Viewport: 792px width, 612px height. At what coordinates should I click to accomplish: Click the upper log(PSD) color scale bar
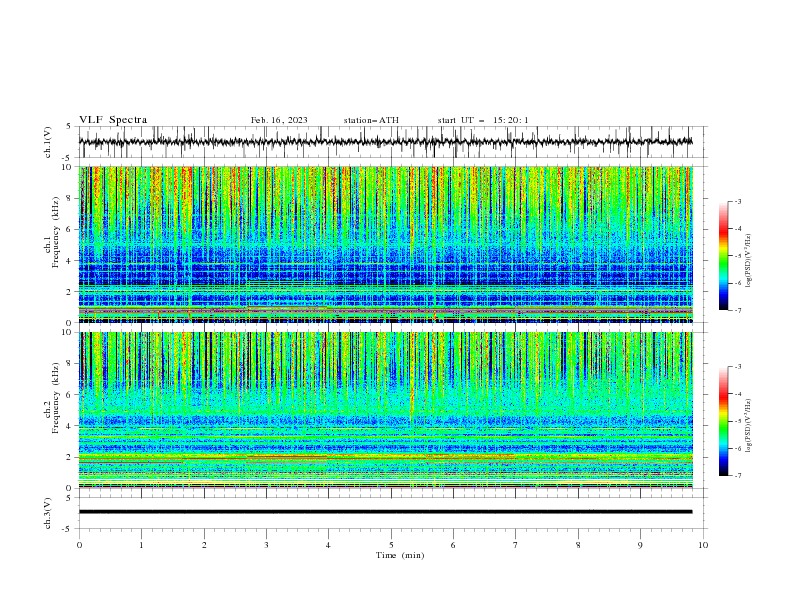pos(723,256)
